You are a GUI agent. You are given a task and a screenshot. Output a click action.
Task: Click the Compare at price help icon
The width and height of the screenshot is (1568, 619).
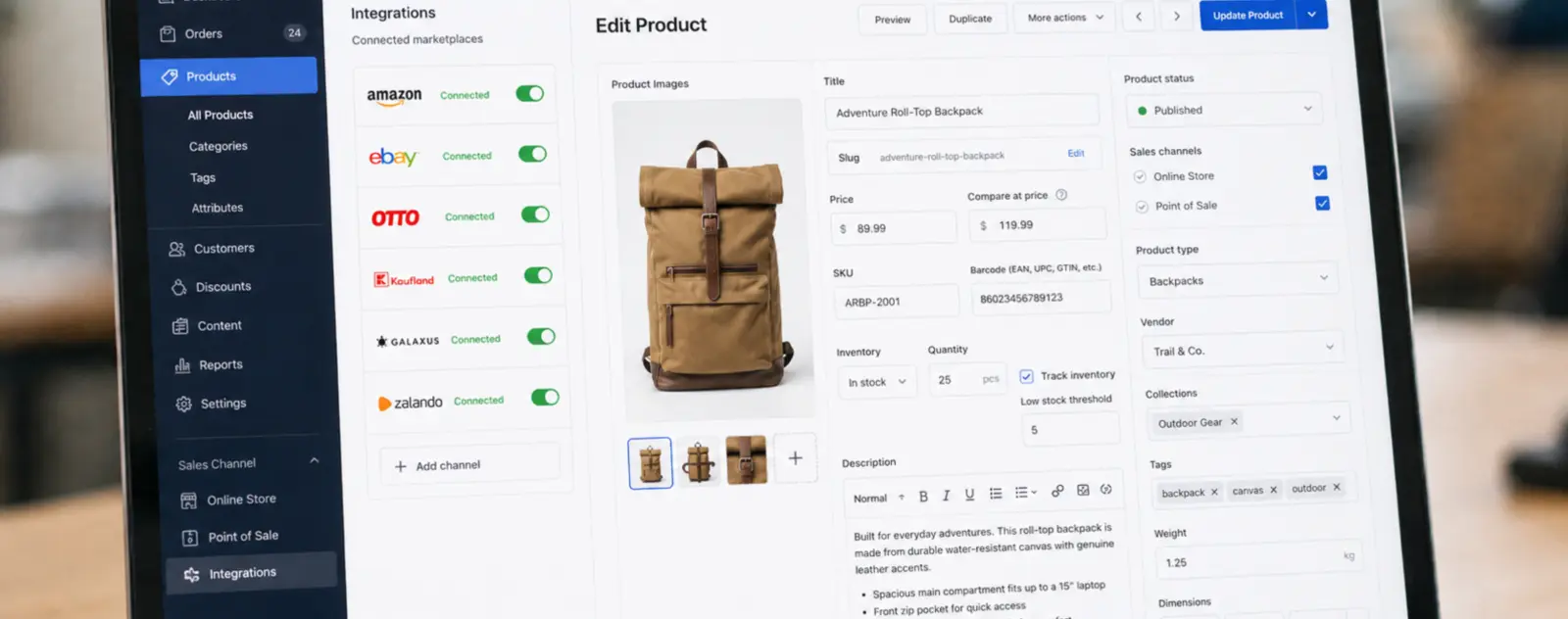[1061, 195]
